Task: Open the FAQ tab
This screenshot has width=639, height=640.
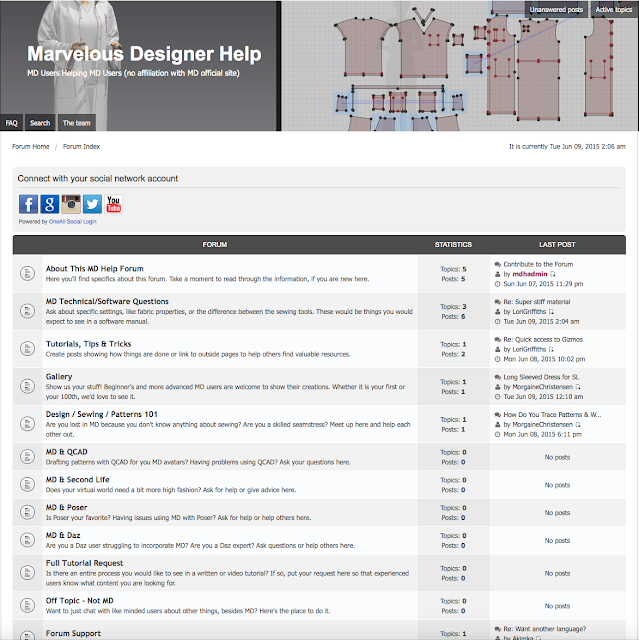Action: tap(11, 123)
